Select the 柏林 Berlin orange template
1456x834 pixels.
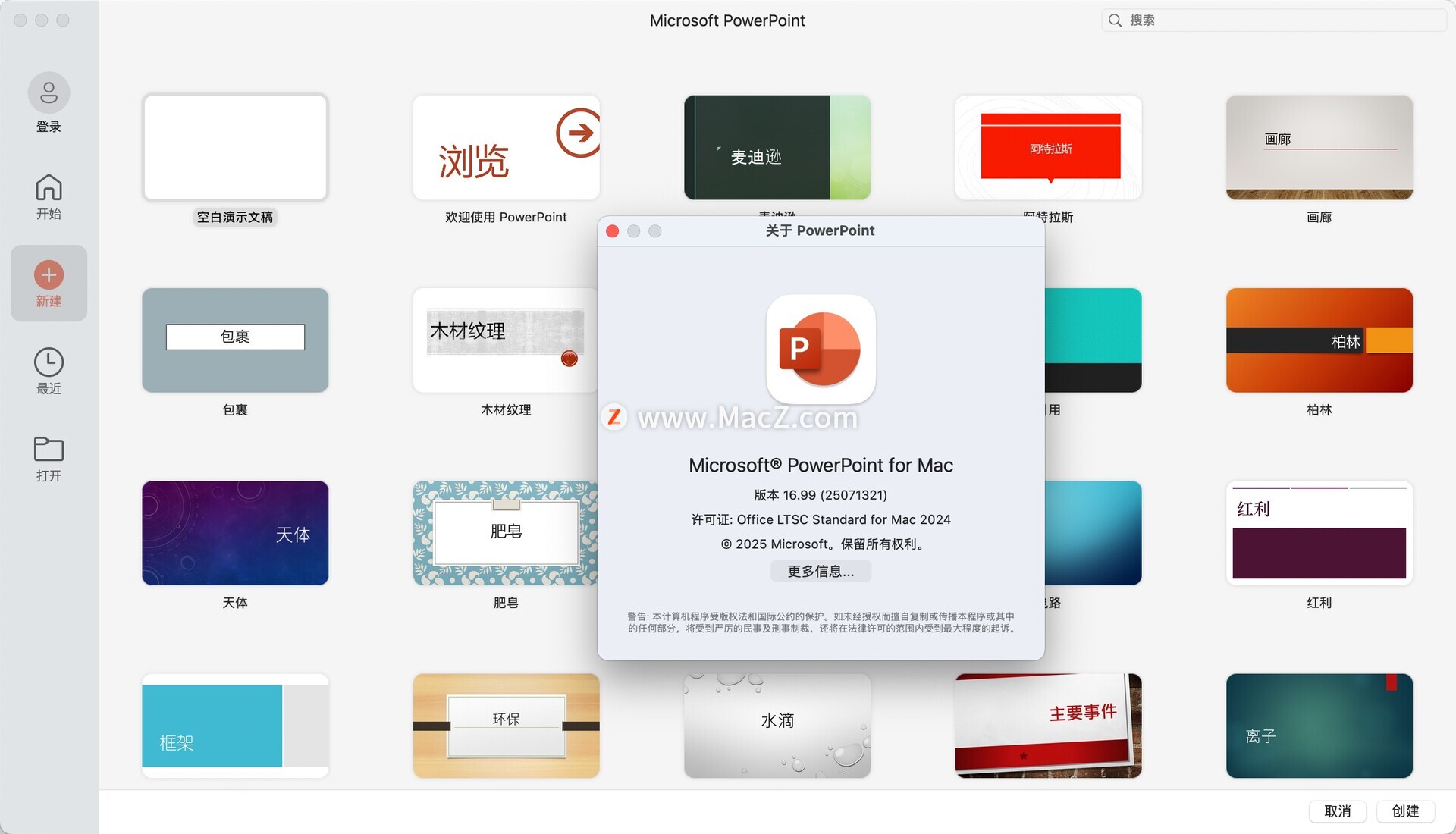point(1319,340)
